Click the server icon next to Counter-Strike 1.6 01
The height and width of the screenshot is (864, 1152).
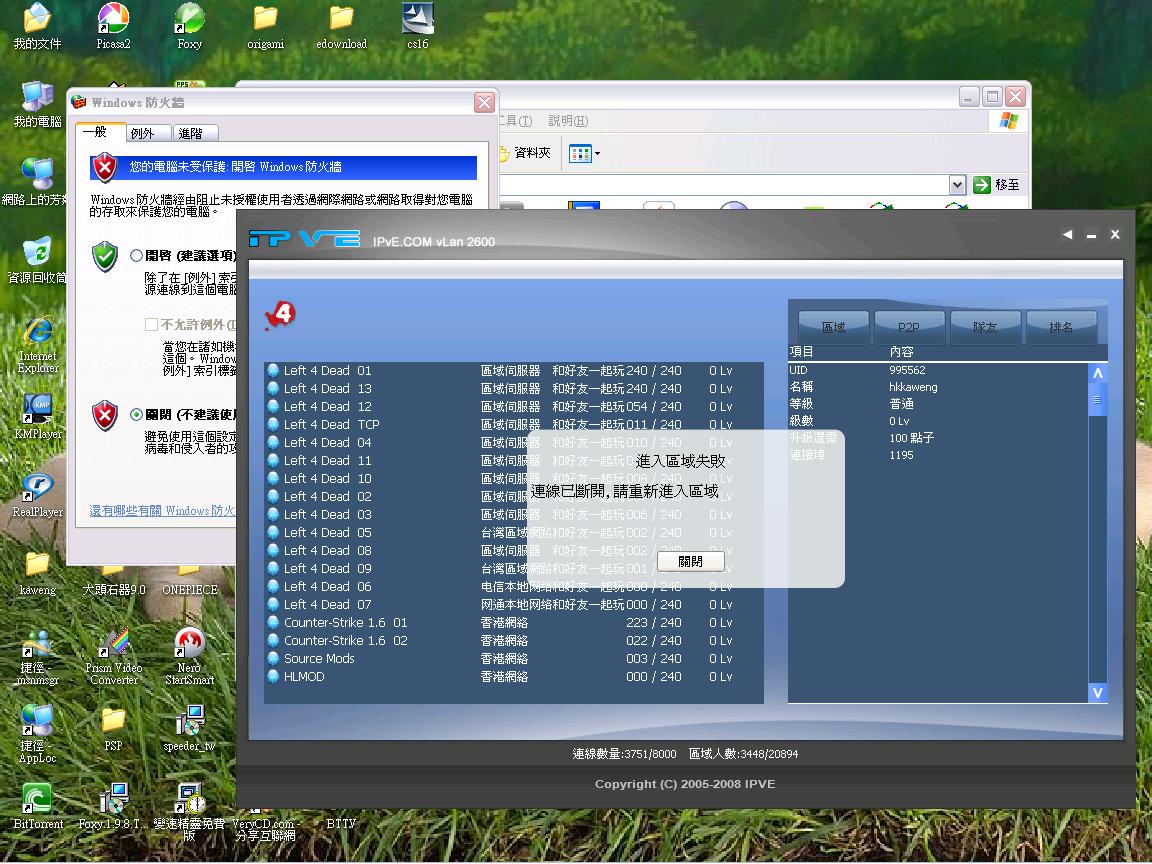tap(272, 622)
